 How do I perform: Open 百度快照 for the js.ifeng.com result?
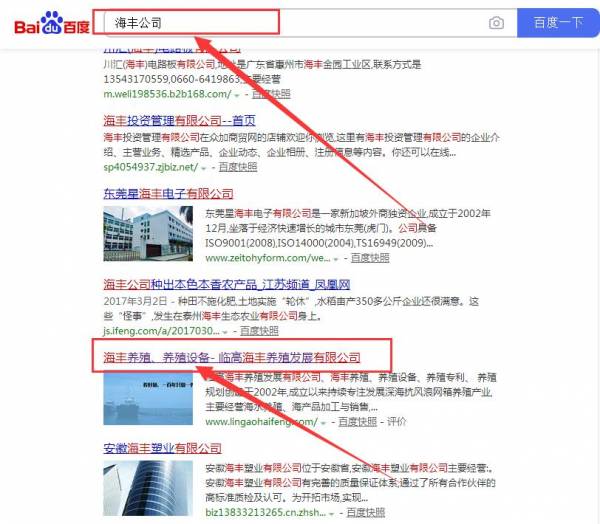[x=259, y=331]
